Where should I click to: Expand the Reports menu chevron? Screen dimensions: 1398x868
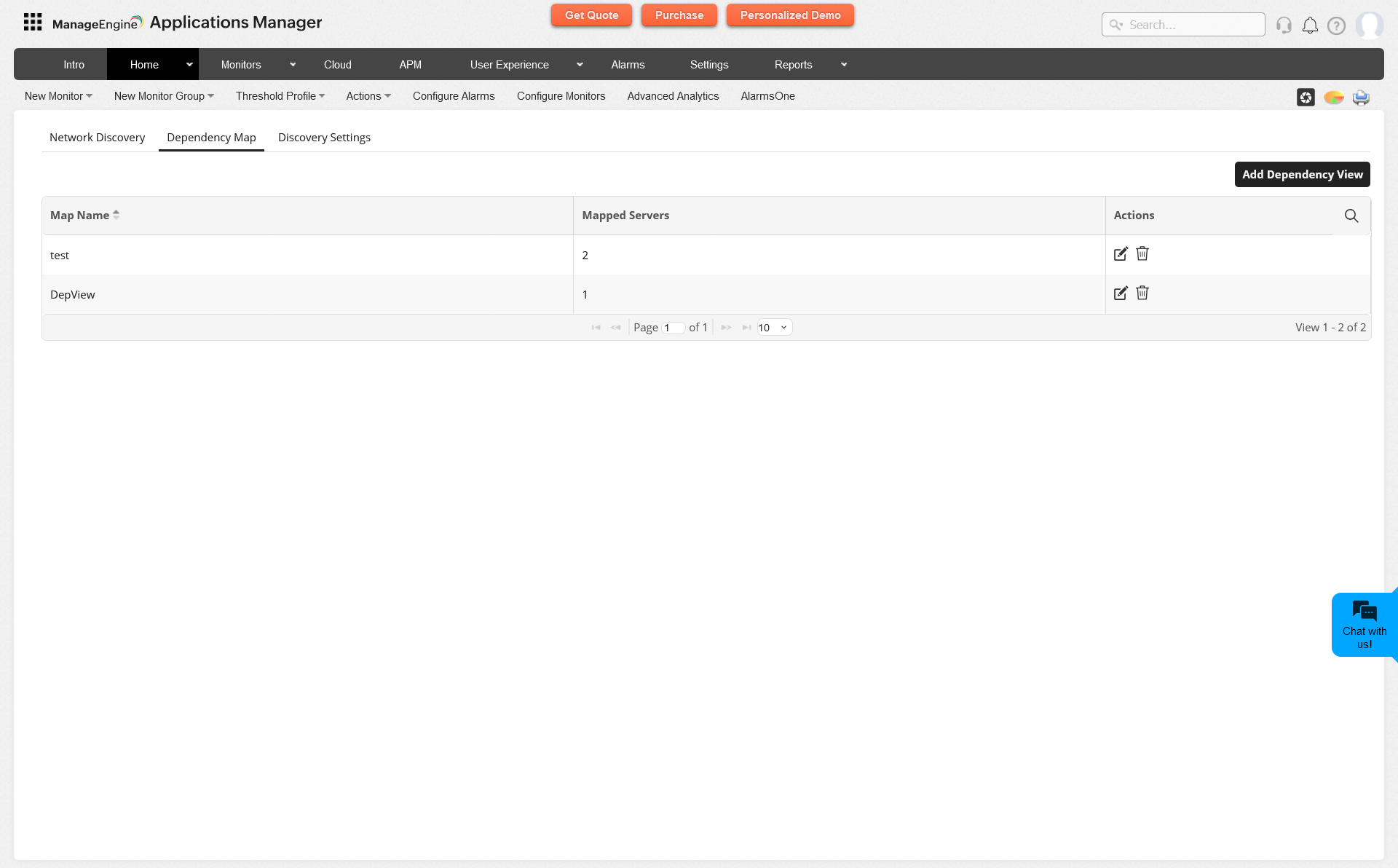coord(844,64)
